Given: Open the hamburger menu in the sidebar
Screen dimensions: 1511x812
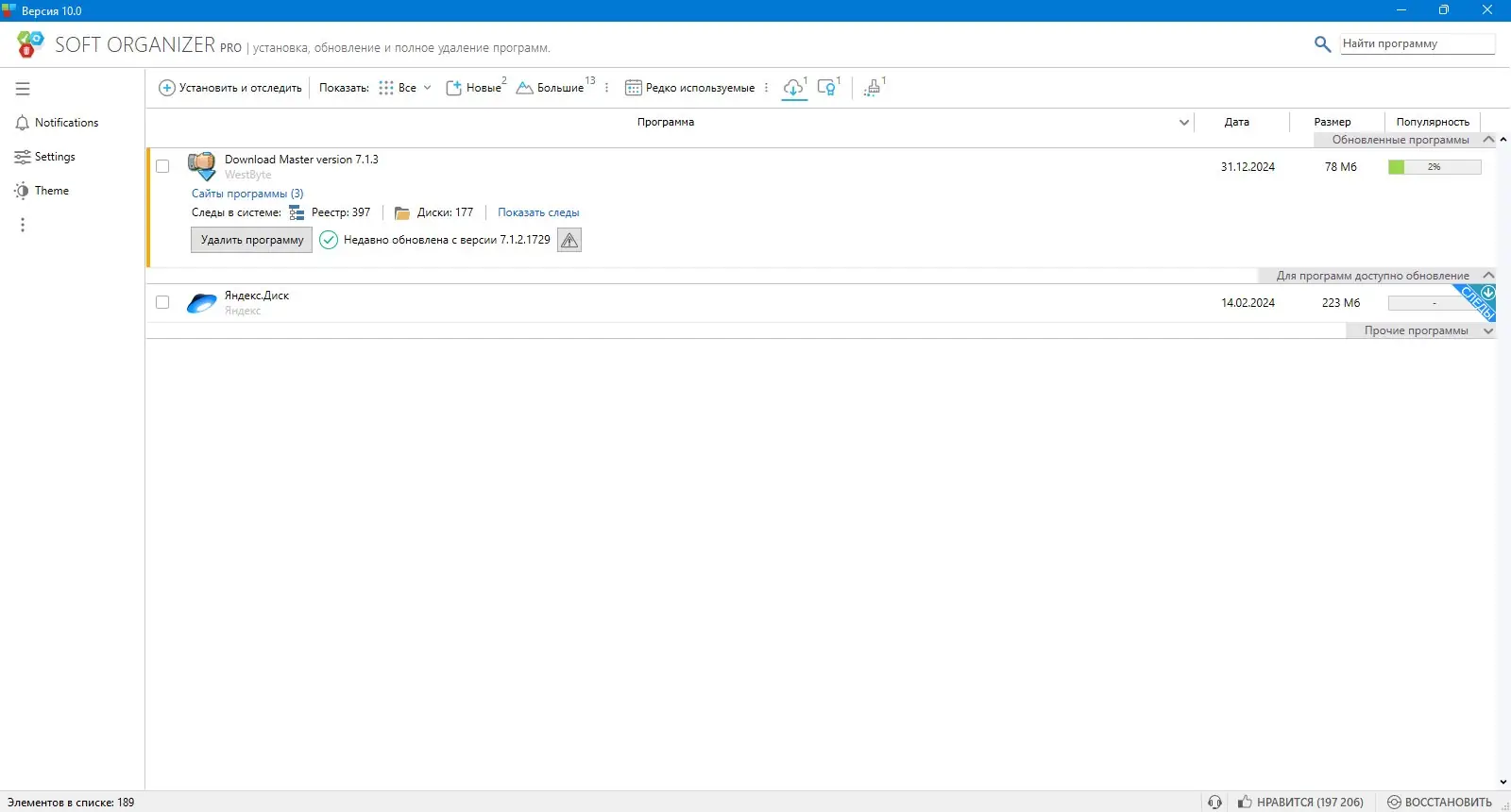Looking at the screenshot, I should tap(23, 89).
